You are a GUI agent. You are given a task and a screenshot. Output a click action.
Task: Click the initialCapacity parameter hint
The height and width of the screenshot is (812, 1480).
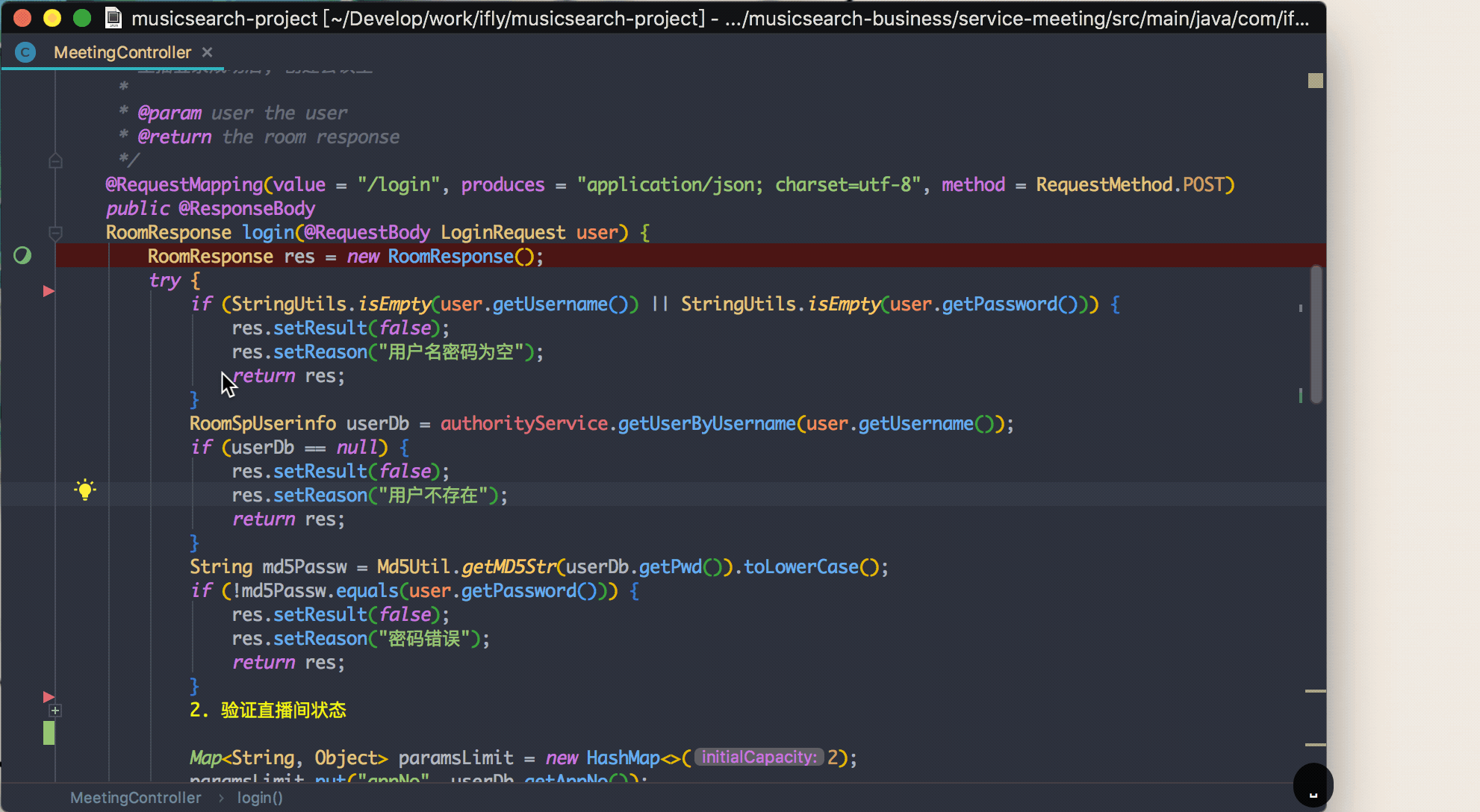(759, 758)
